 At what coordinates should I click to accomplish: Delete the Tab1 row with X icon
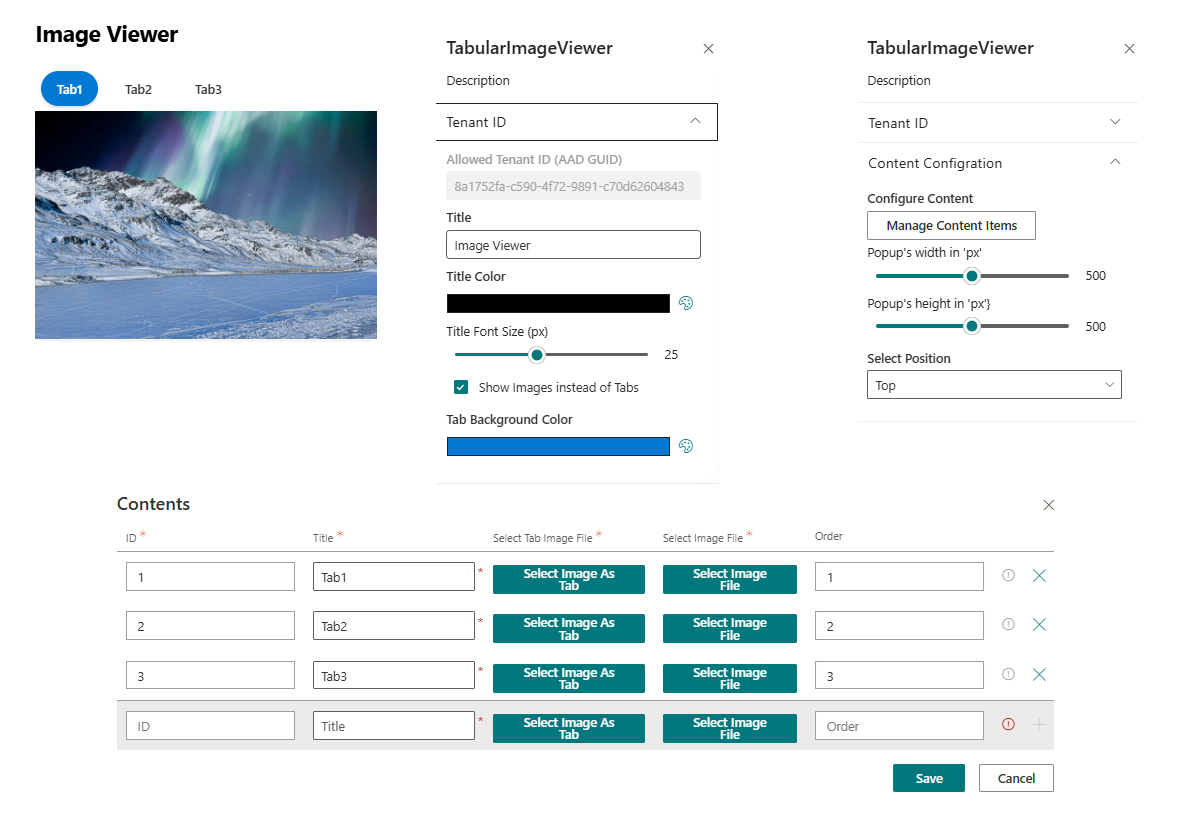1039,576
